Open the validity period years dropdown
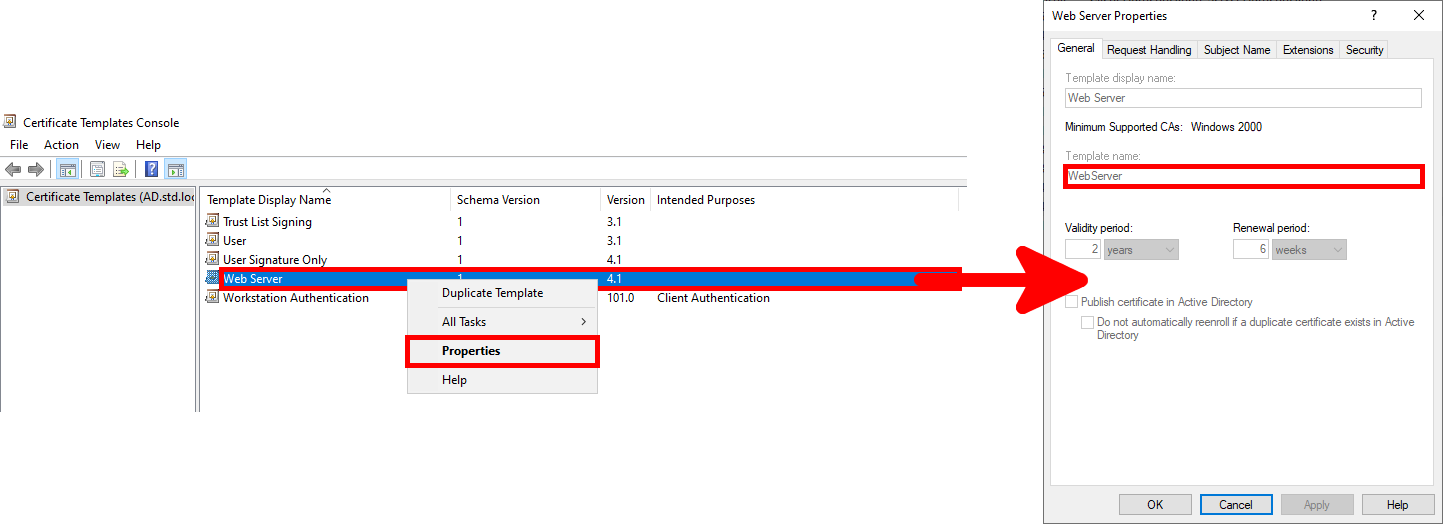Image resolution: width=1443 pixels, height=524 pixels. [1142, 249]
